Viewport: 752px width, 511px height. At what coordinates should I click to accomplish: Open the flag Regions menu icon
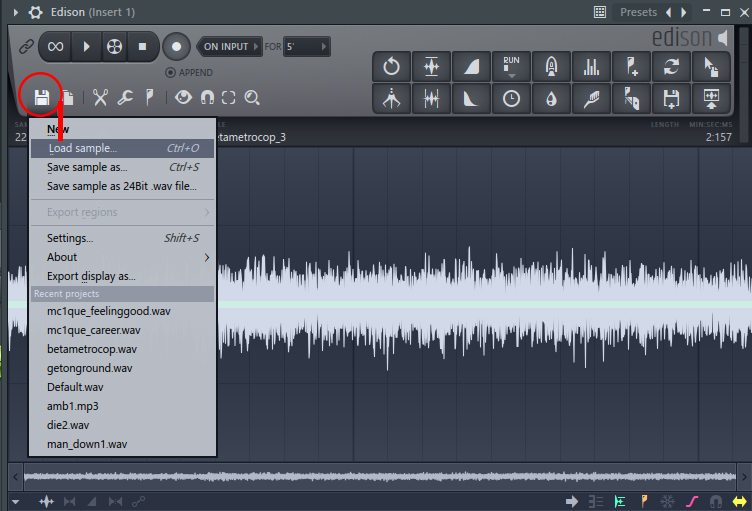pos(150,97)
